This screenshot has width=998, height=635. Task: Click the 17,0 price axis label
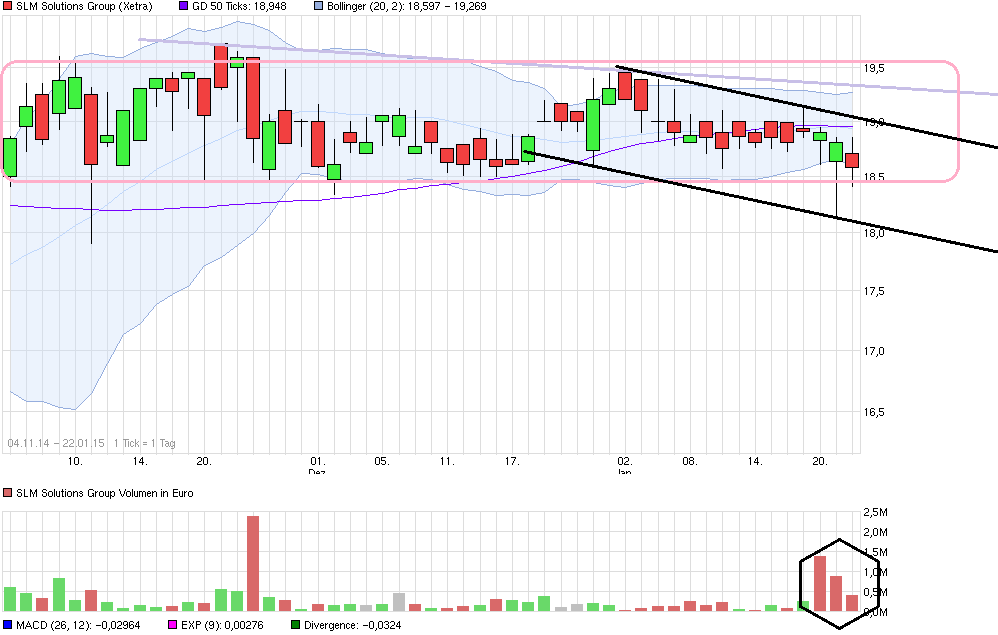pyautogui.click(x=874, y=351)
